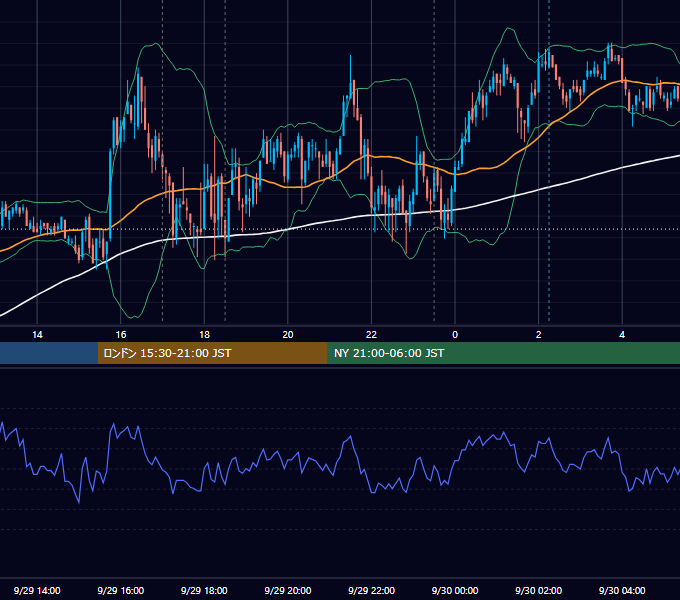Image resolution: width=680 pixels, height=600 pixels.
Task: Click the 9/30 04:00 date label
Action: pyautogui.click(x=622, y=590)
